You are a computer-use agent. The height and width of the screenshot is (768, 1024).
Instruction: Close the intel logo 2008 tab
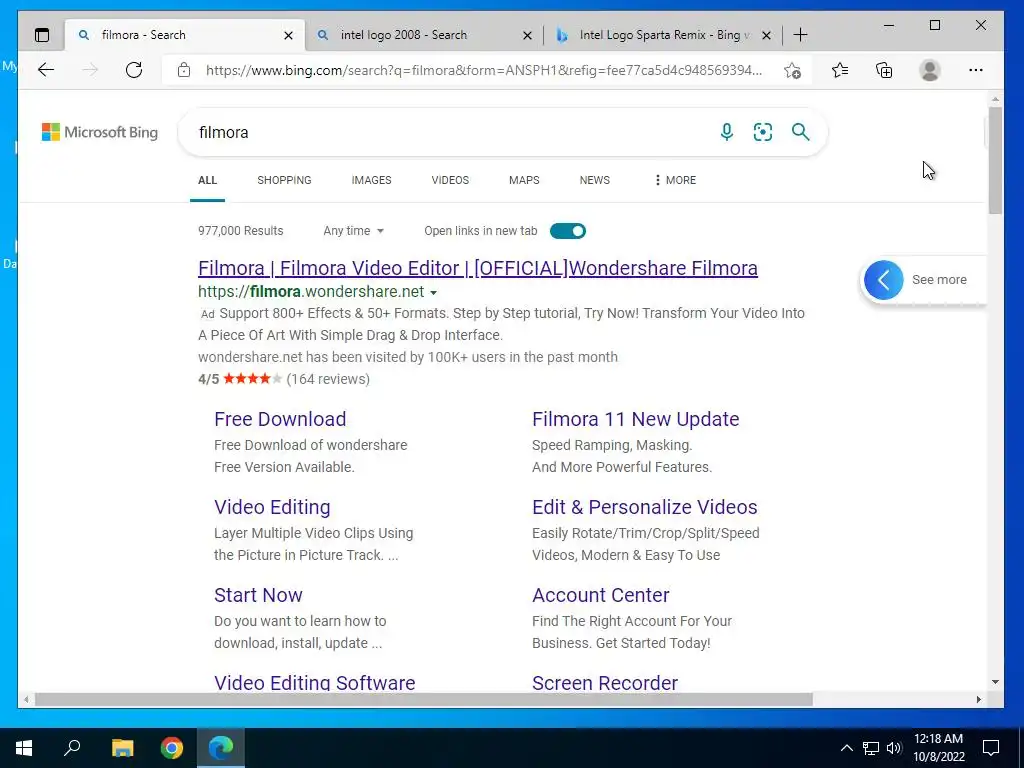tap(527, 35)
